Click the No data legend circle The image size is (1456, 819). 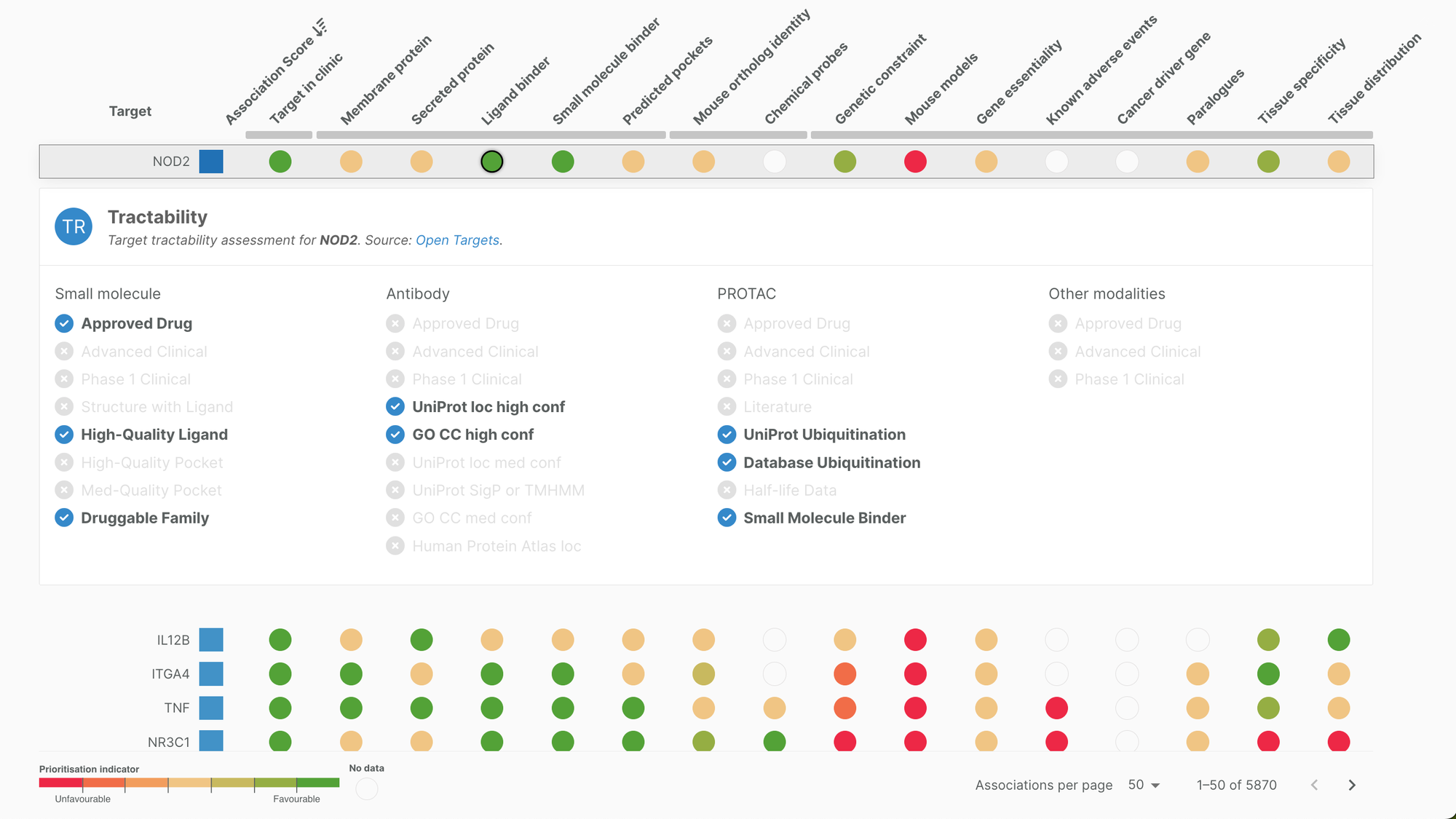[x=367, y=788]
